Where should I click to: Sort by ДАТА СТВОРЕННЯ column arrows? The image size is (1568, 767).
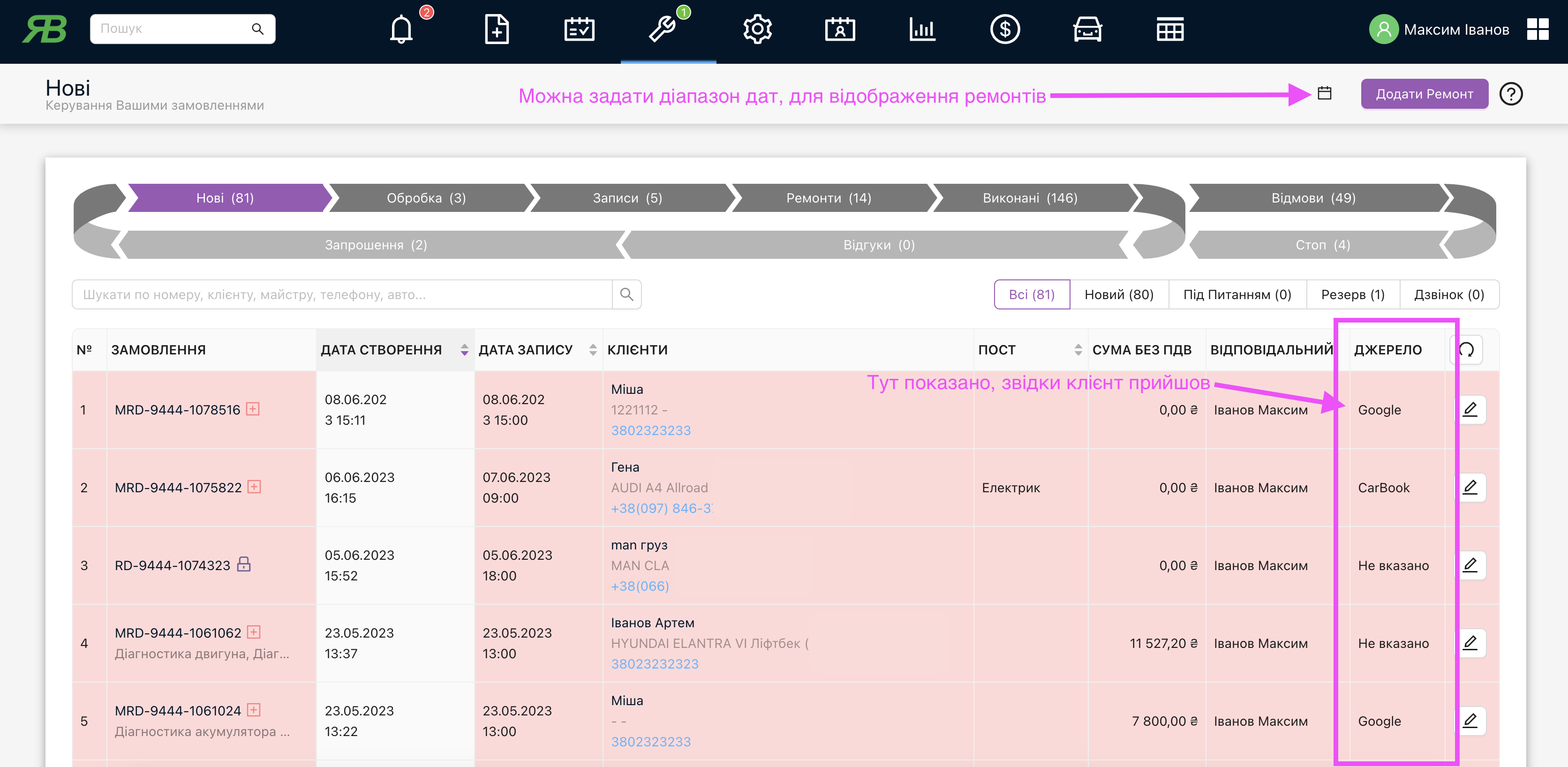pyautogui.click(x=464, y=349)
